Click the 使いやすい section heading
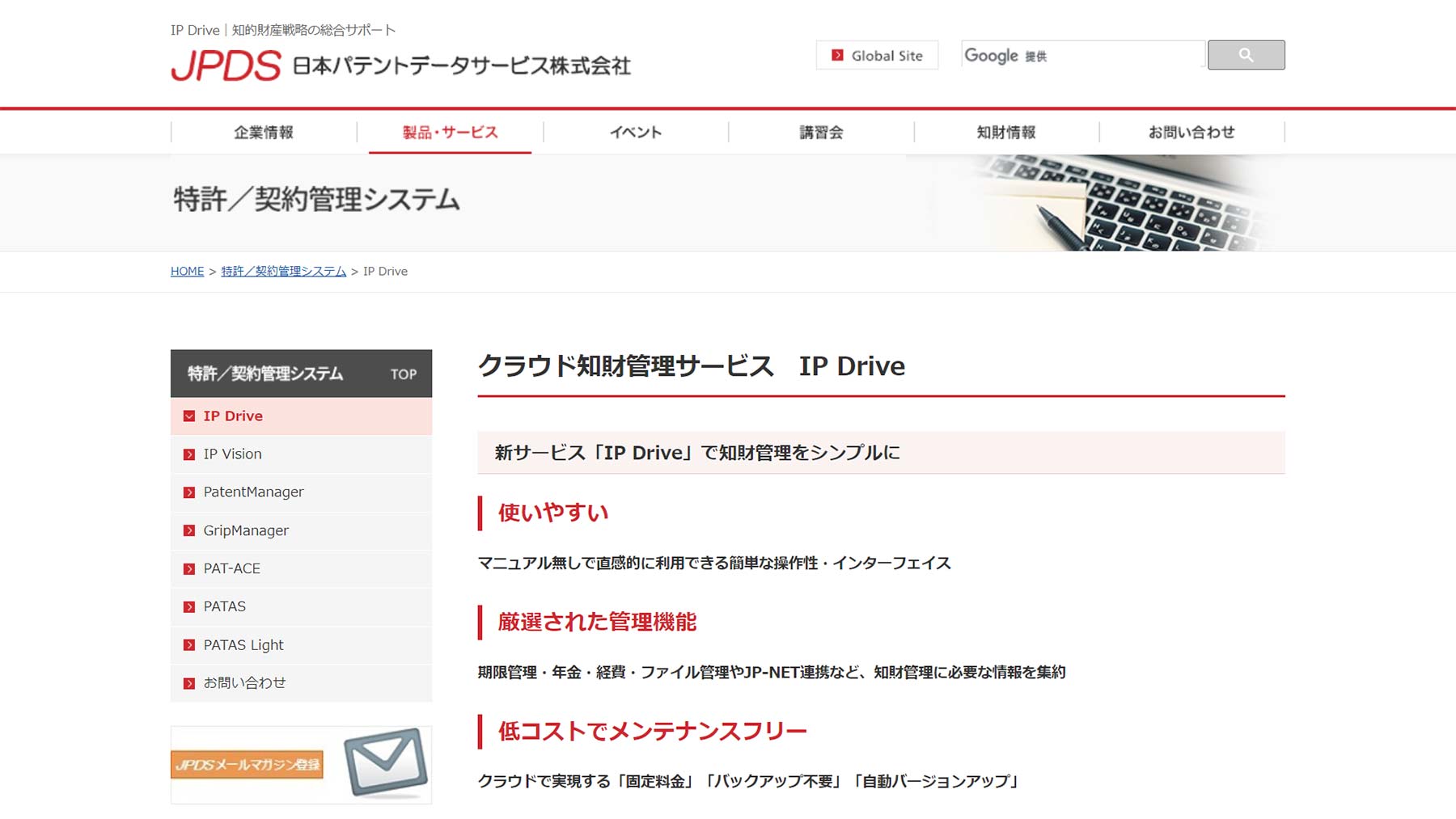This screenshot has width=1456, height=819. (553, 513)
